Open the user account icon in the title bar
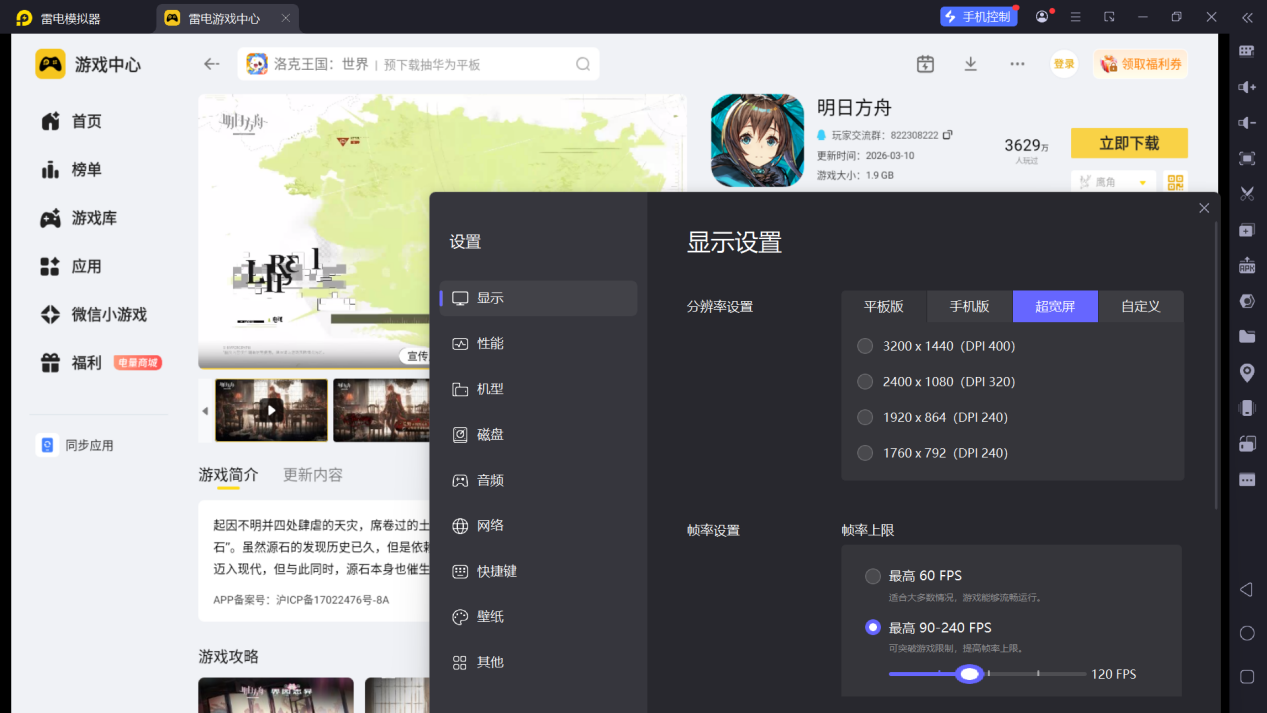Viewport: 1267px width, 713px height. click(1043, 17)
